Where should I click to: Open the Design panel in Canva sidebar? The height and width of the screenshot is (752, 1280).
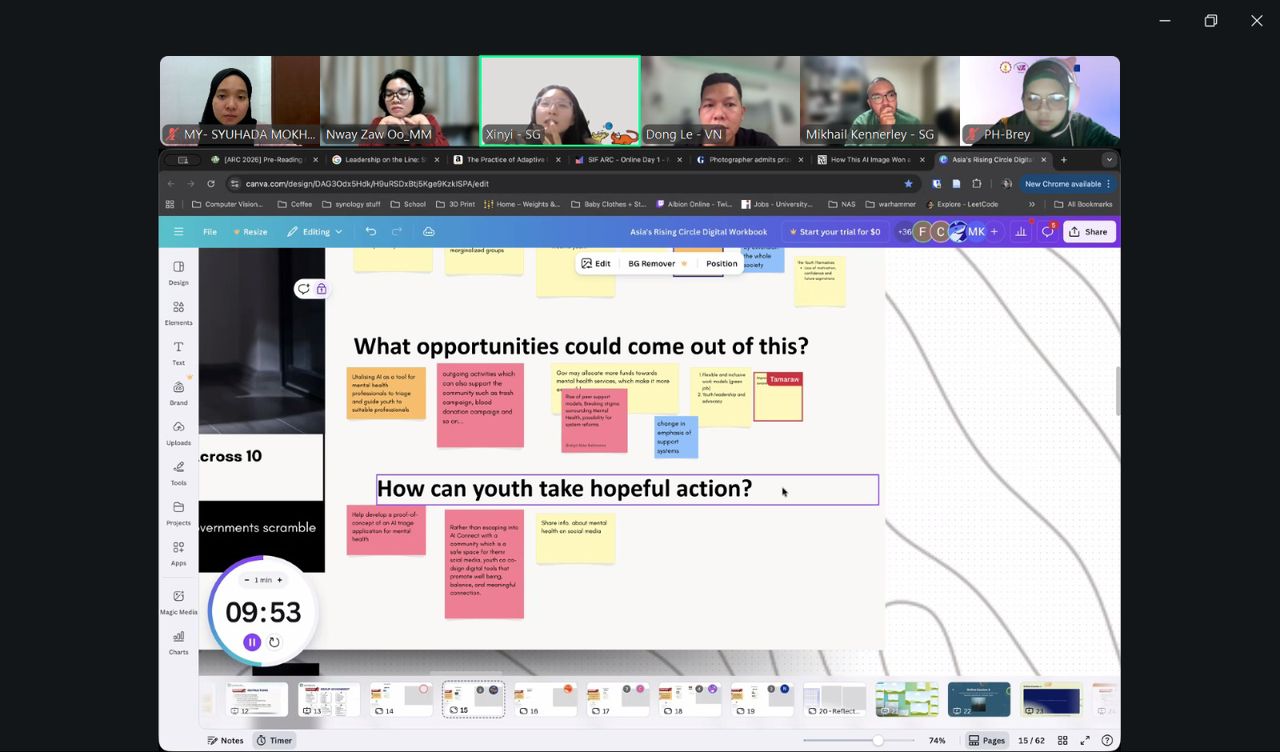[178, 272]
